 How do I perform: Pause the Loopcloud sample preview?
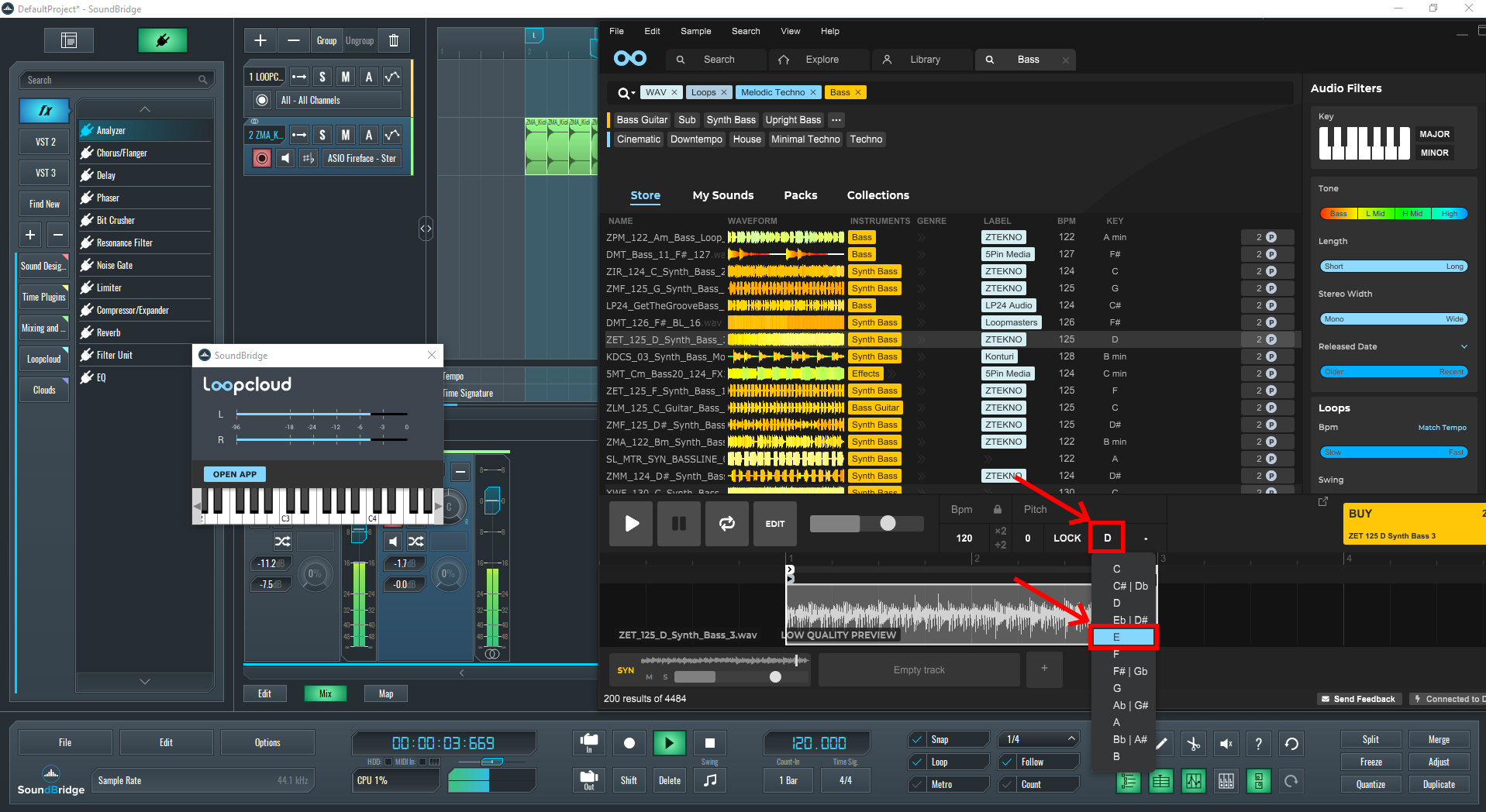click(x=678, y=523)
